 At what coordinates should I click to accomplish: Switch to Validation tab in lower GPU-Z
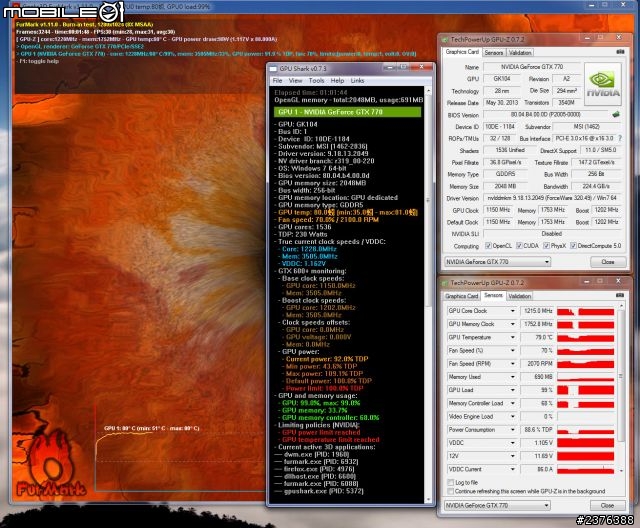pos(520,296)
